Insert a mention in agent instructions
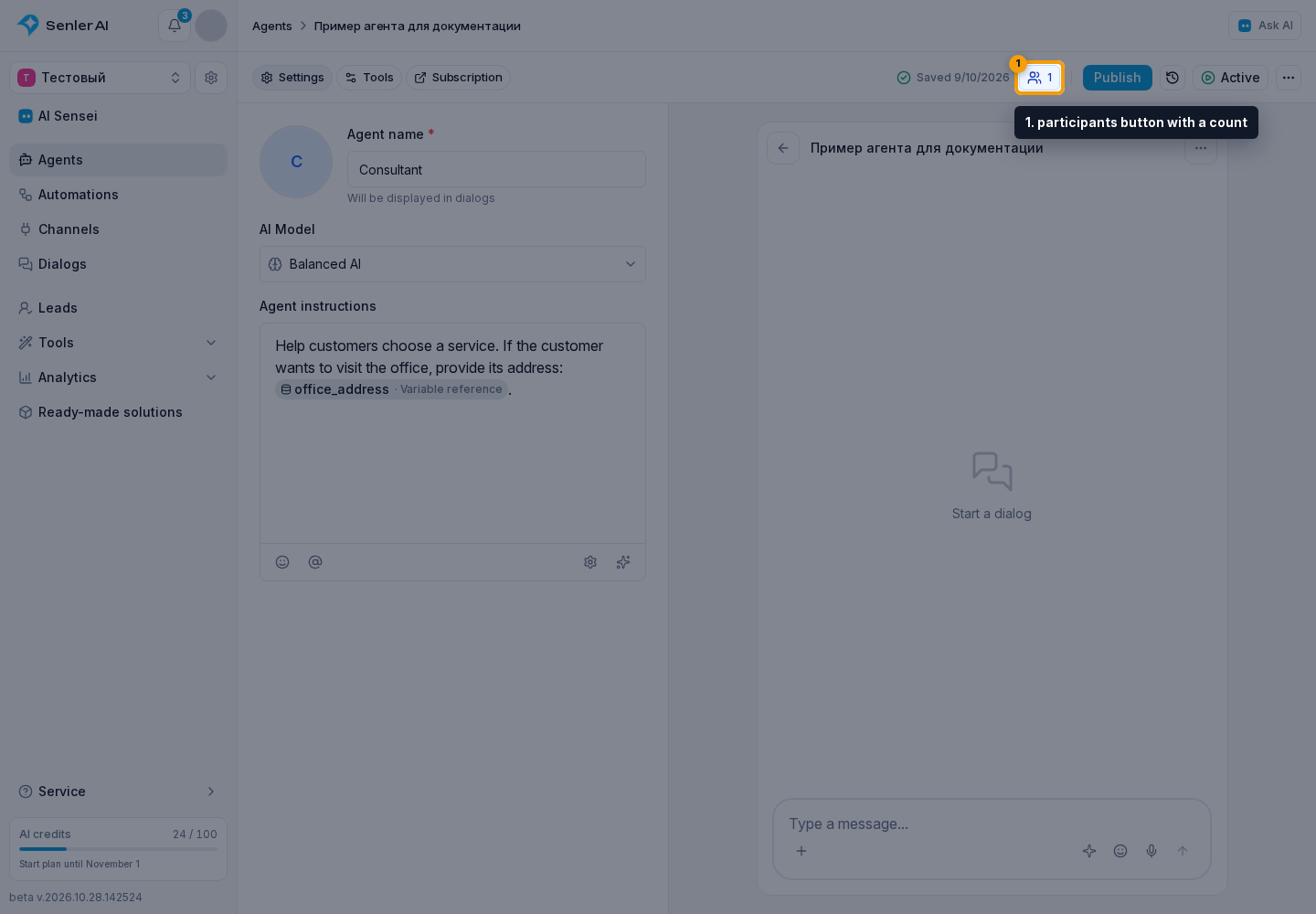Screen dimensions: 1316x914 click(x=315, y=562)
